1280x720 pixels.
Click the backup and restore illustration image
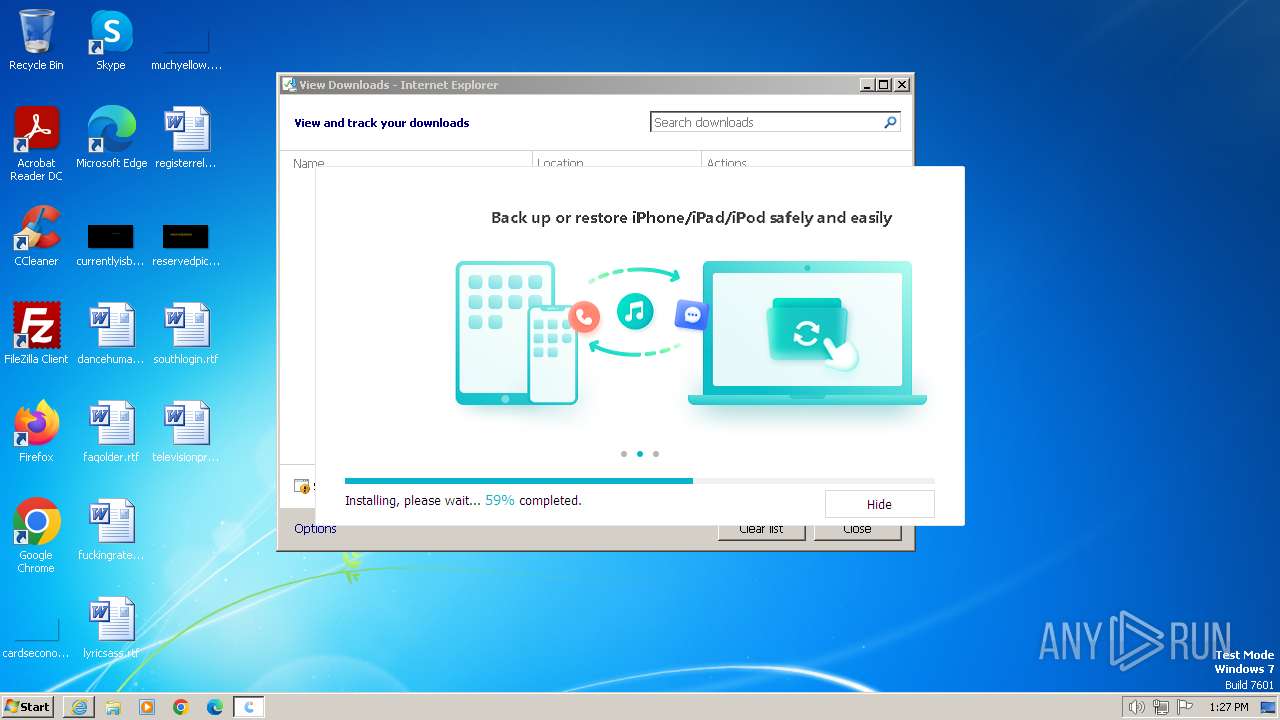click(691, 334)
